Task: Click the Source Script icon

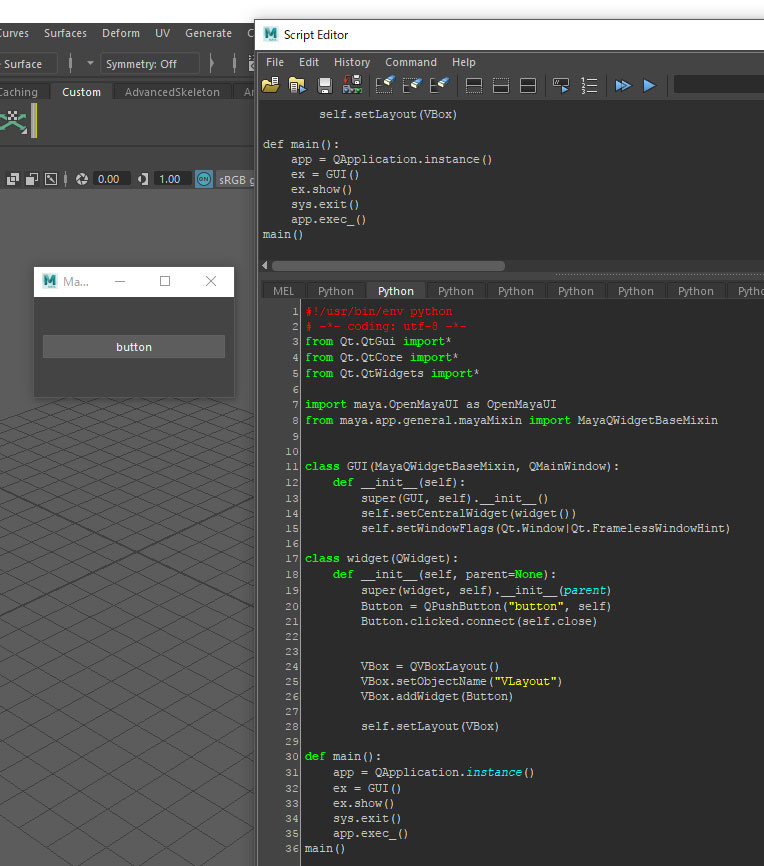Action: (x=297, y=86)
